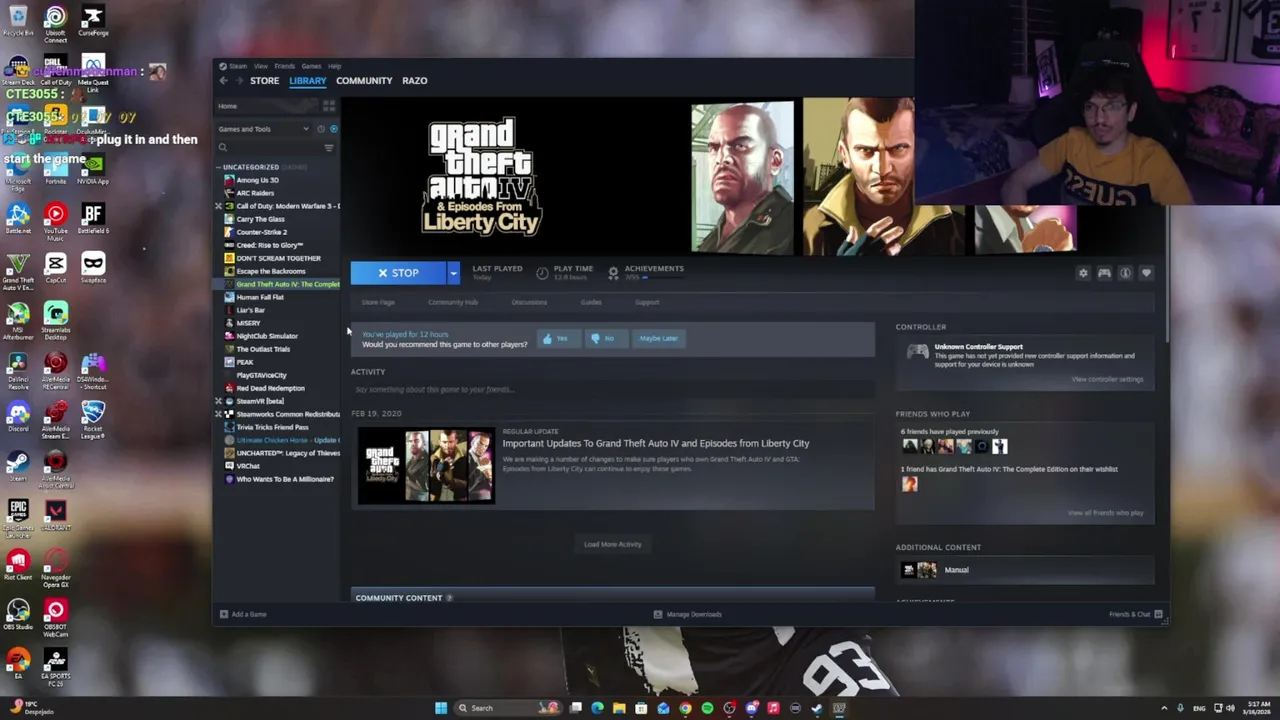Open the Support link
Image resolution: width=1280 pixels, height=720 pixels.
tap(647, 302)
